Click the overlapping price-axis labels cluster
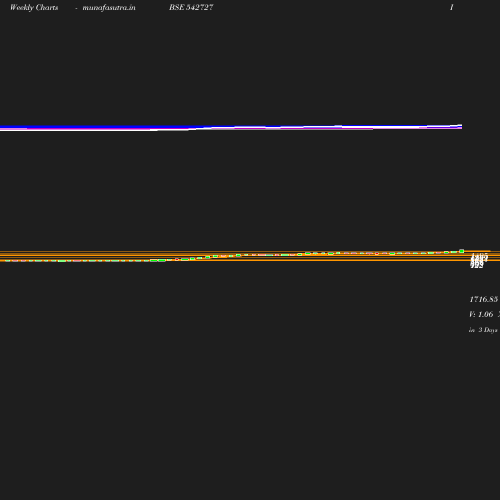The width and height of the screenshot is (500, 500). pos(479,260)
